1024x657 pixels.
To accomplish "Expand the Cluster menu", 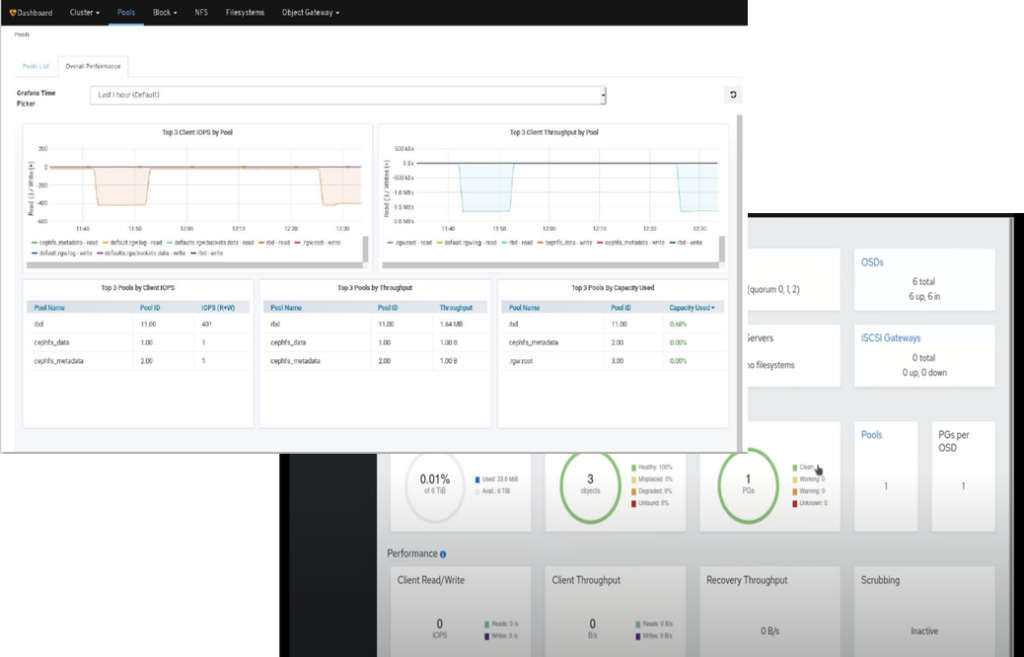I will click(x=85, y=13).
